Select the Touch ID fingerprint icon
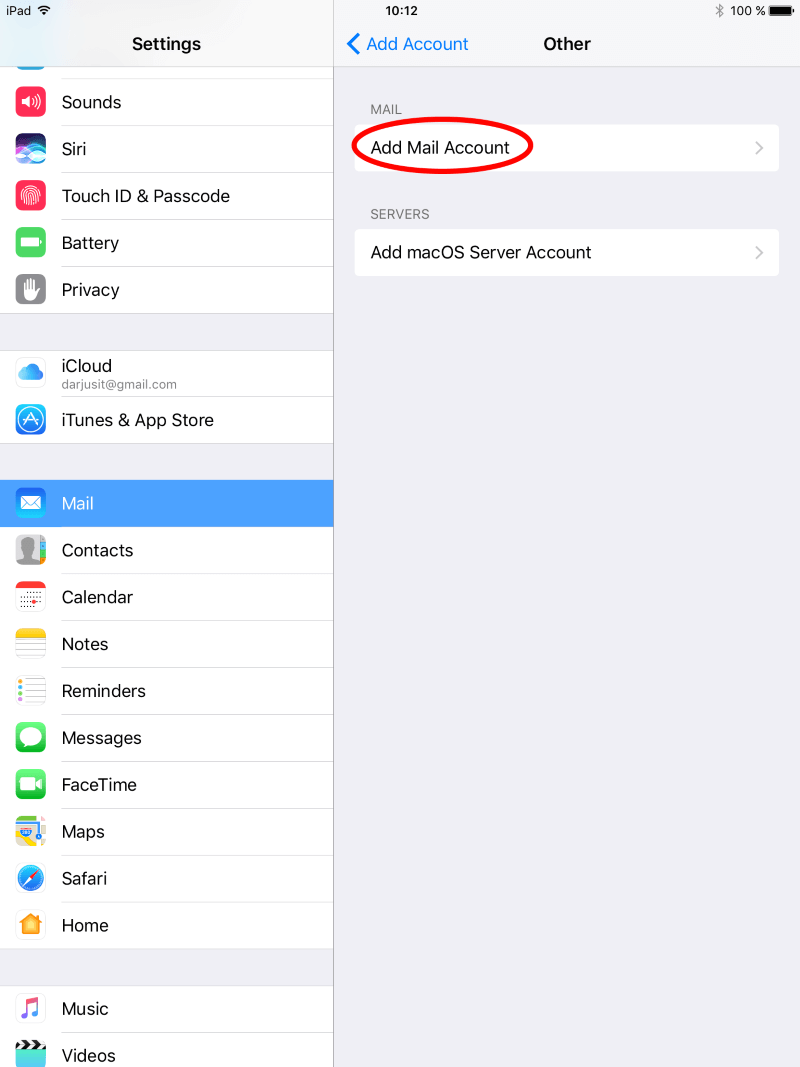The width and height of the screenshot is (800, 1067). point(31,196)
